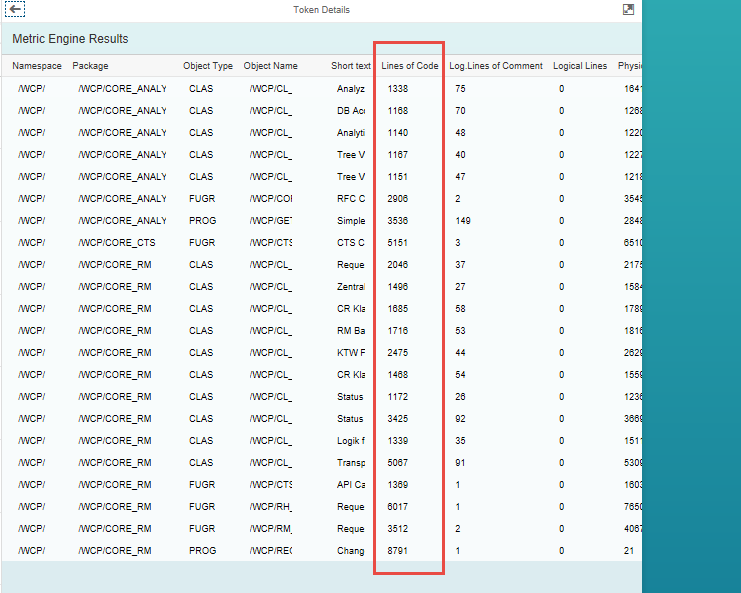Click comment lines value 37
741x593 pixels.
[460, 265]
